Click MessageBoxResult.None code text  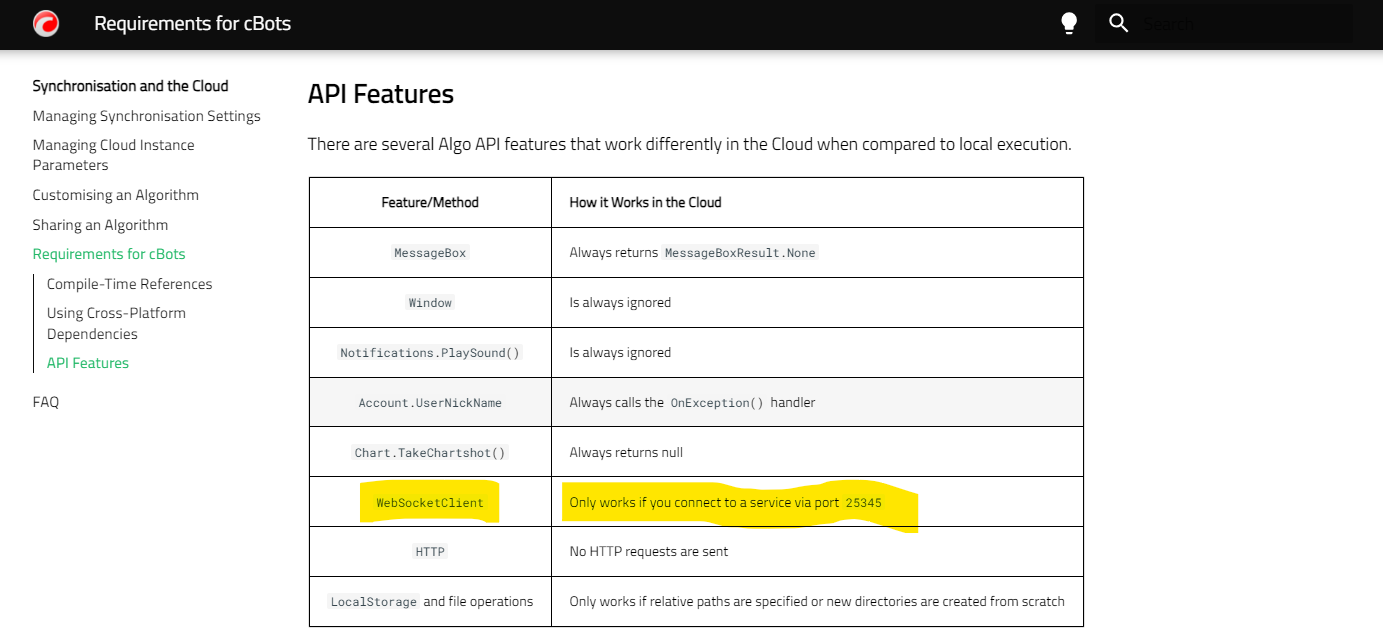click(x=741, y=253)
